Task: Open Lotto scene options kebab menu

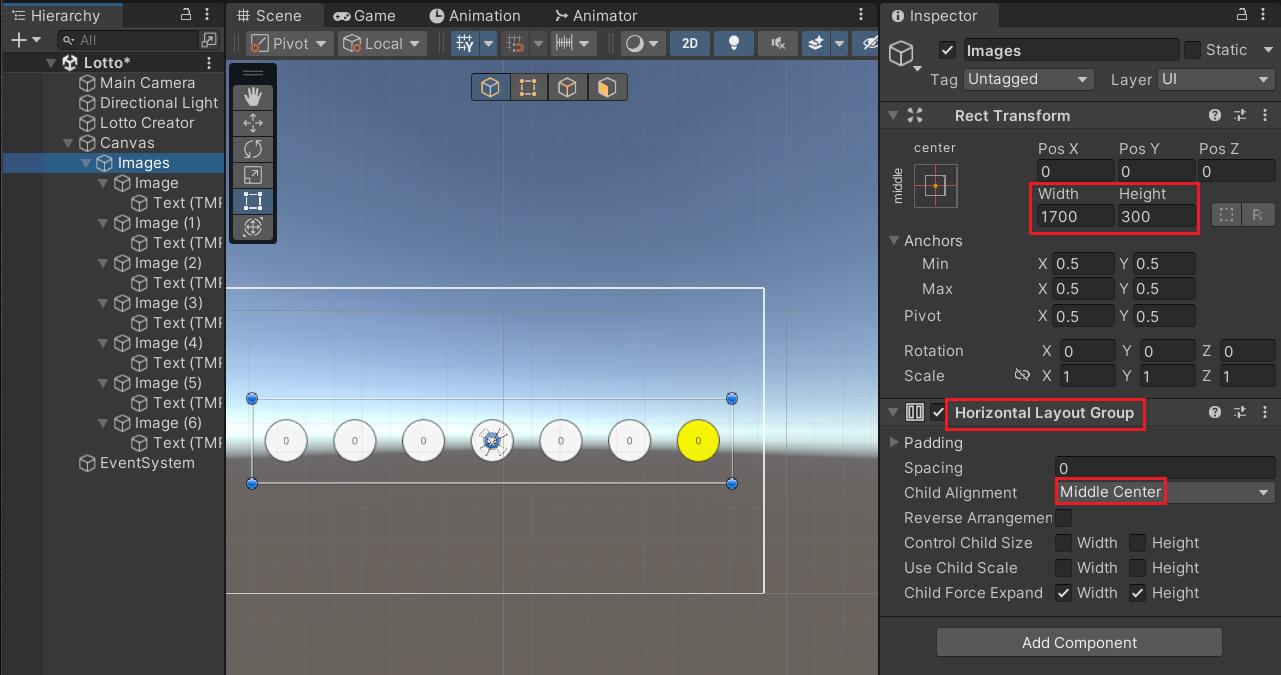Action: point(209,63)
